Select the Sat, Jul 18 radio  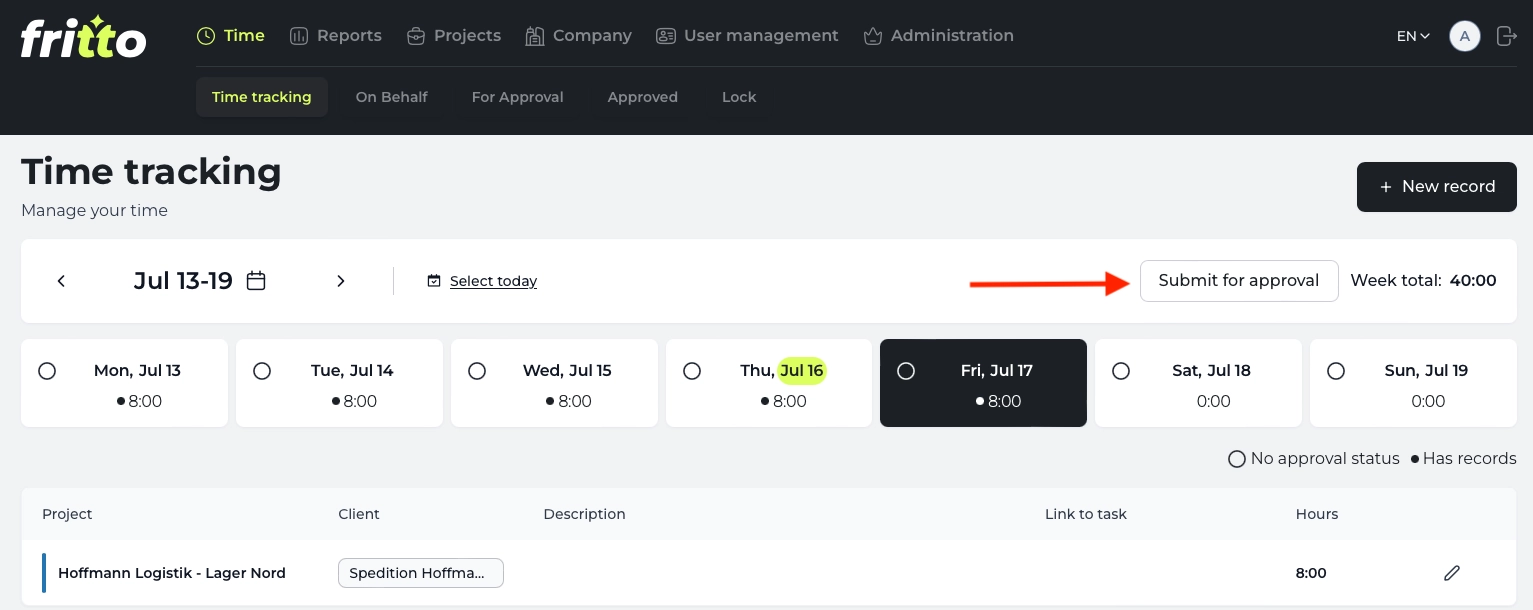click(1121, 371)
